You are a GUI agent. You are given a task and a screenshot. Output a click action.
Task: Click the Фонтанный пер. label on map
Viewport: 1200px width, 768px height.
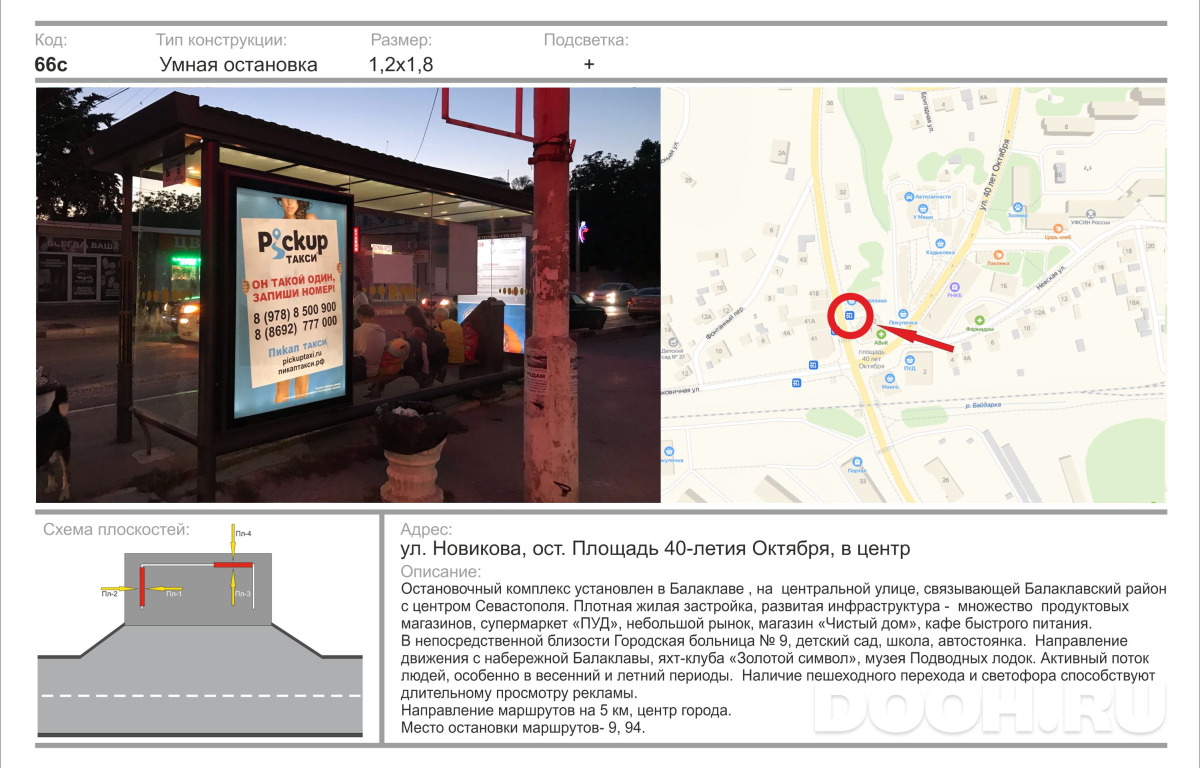[x=726, y=323]
